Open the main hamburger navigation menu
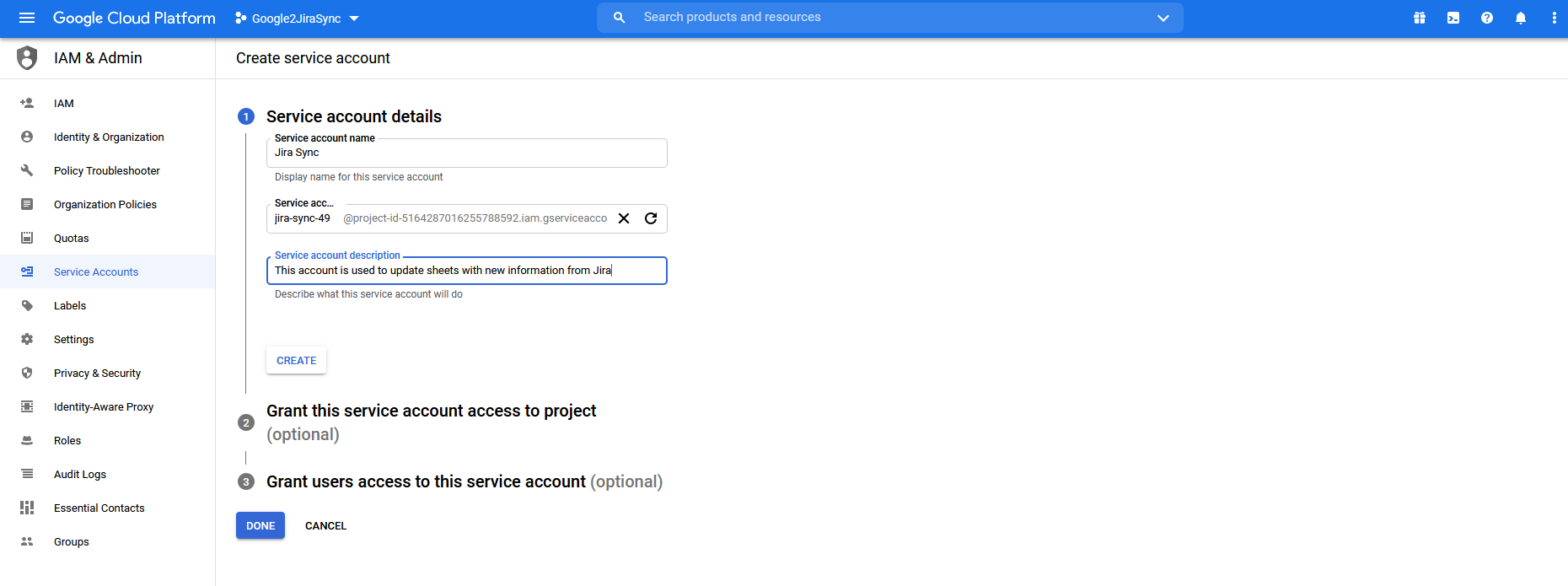This screenshot has height=586, width=1568. pos(27,18)
